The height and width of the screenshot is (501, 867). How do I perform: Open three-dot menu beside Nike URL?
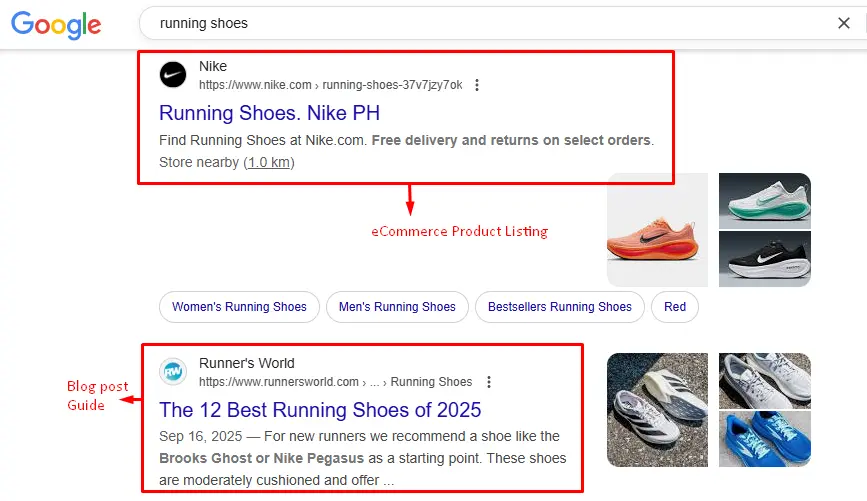coord(477,85)
